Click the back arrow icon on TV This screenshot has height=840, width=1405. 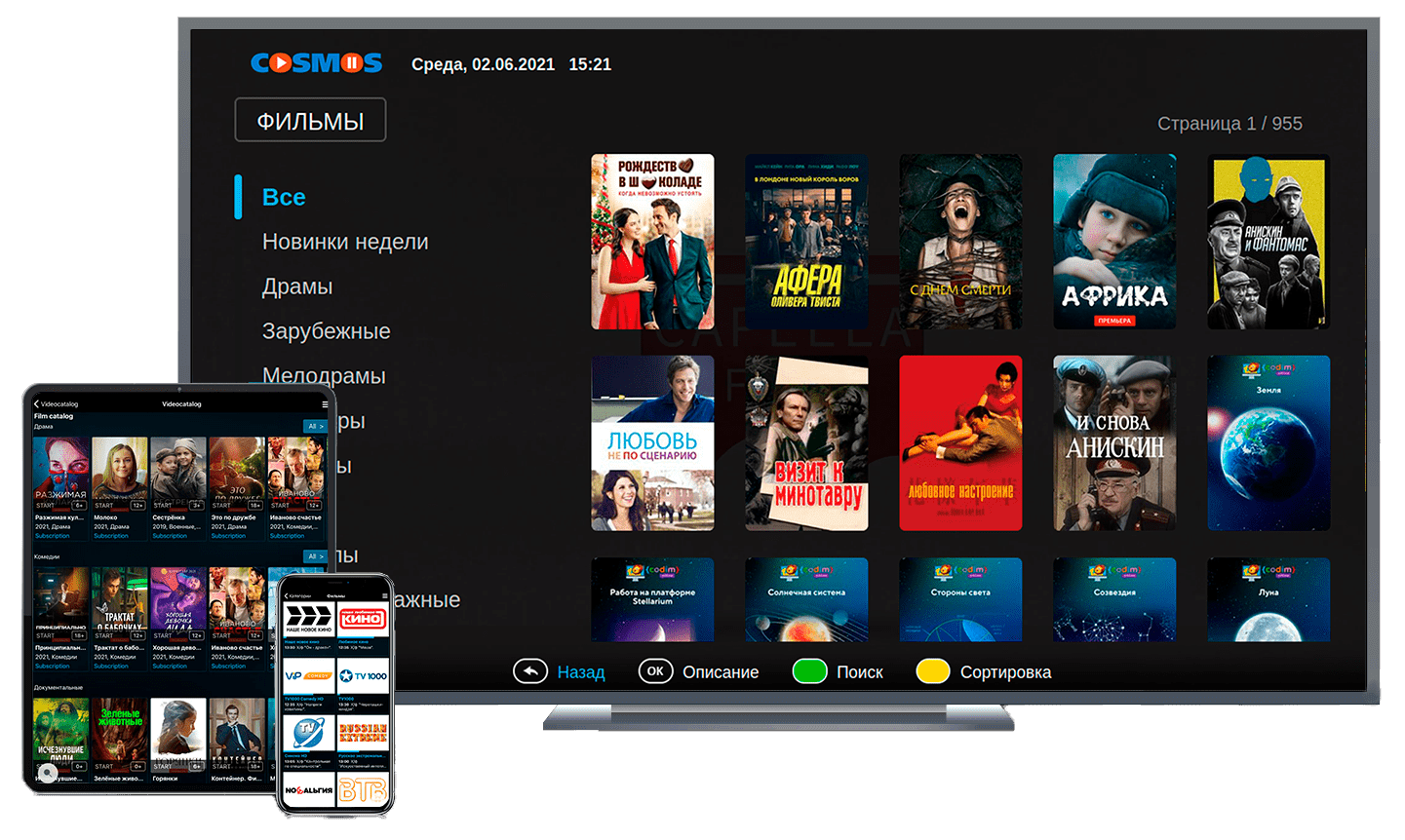click(x=530, y=671)
